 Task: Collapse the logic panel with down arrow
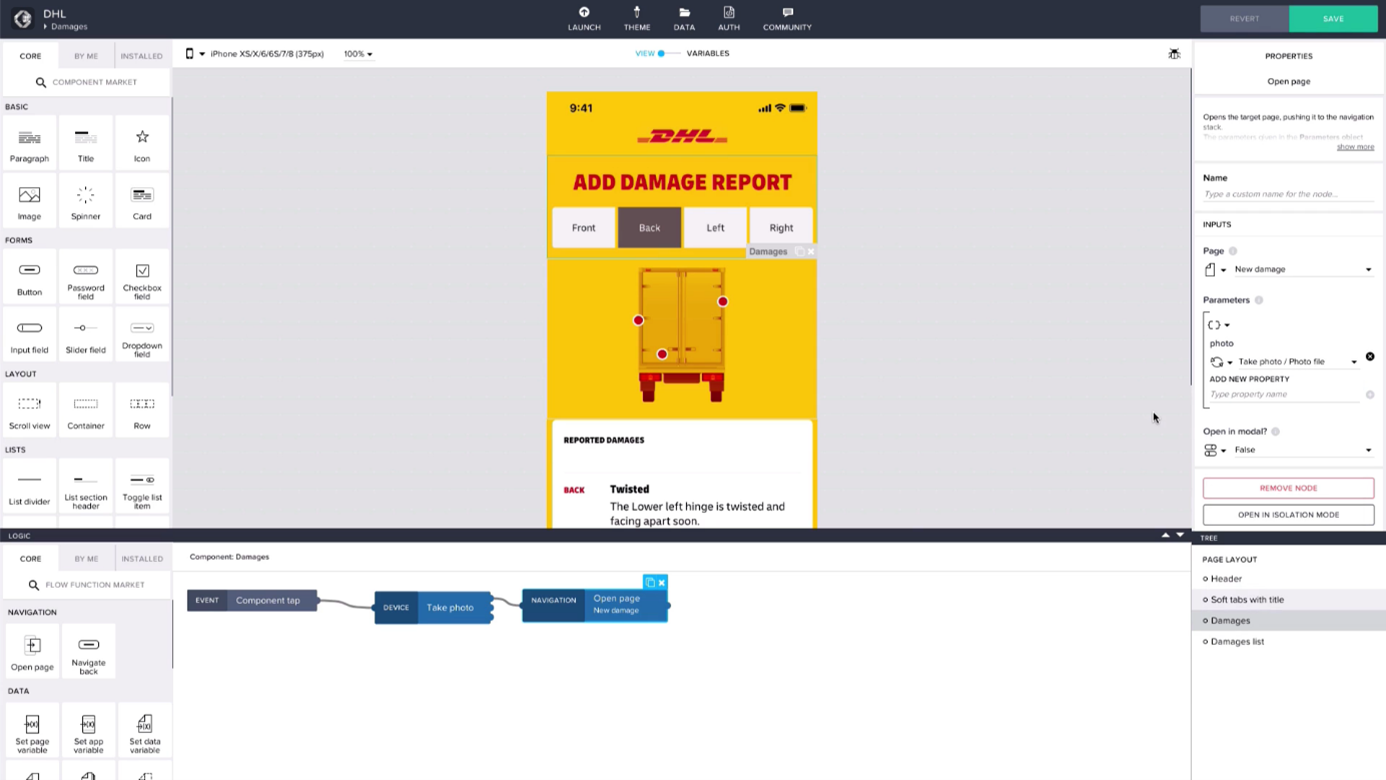coord(1180,536)
